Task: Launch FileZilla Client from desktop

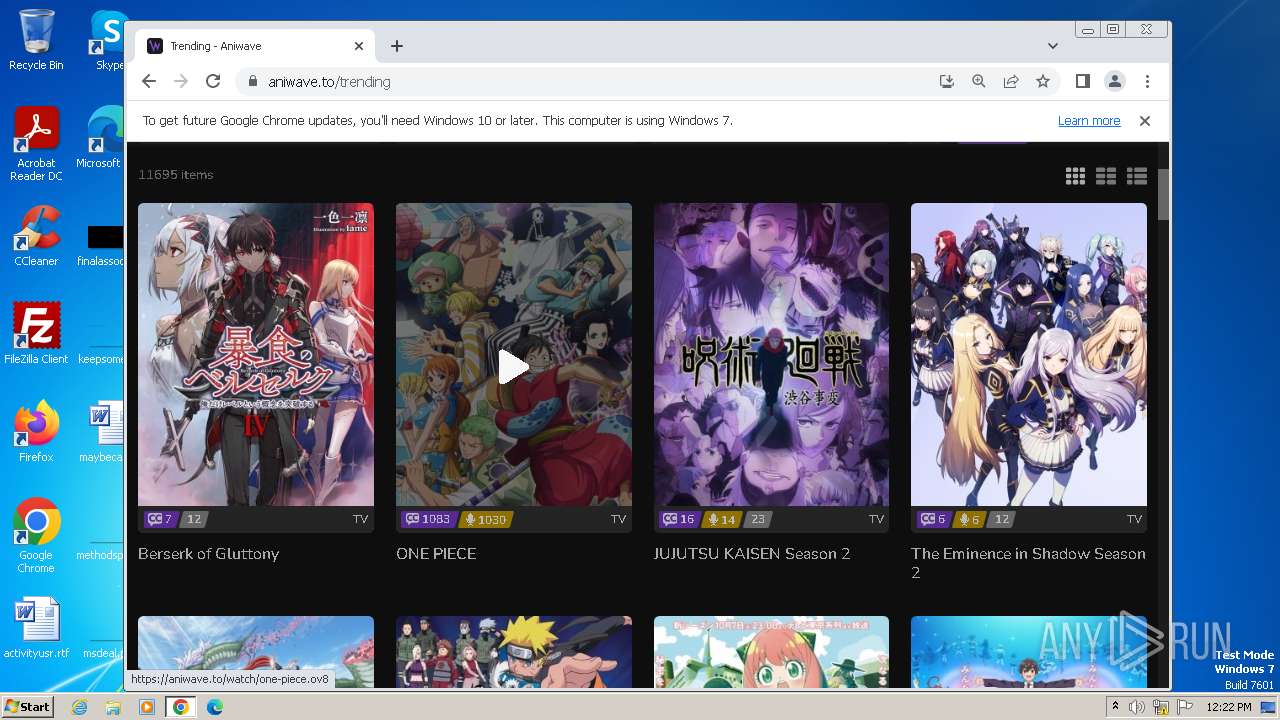Action: click(x=36, y=334)
